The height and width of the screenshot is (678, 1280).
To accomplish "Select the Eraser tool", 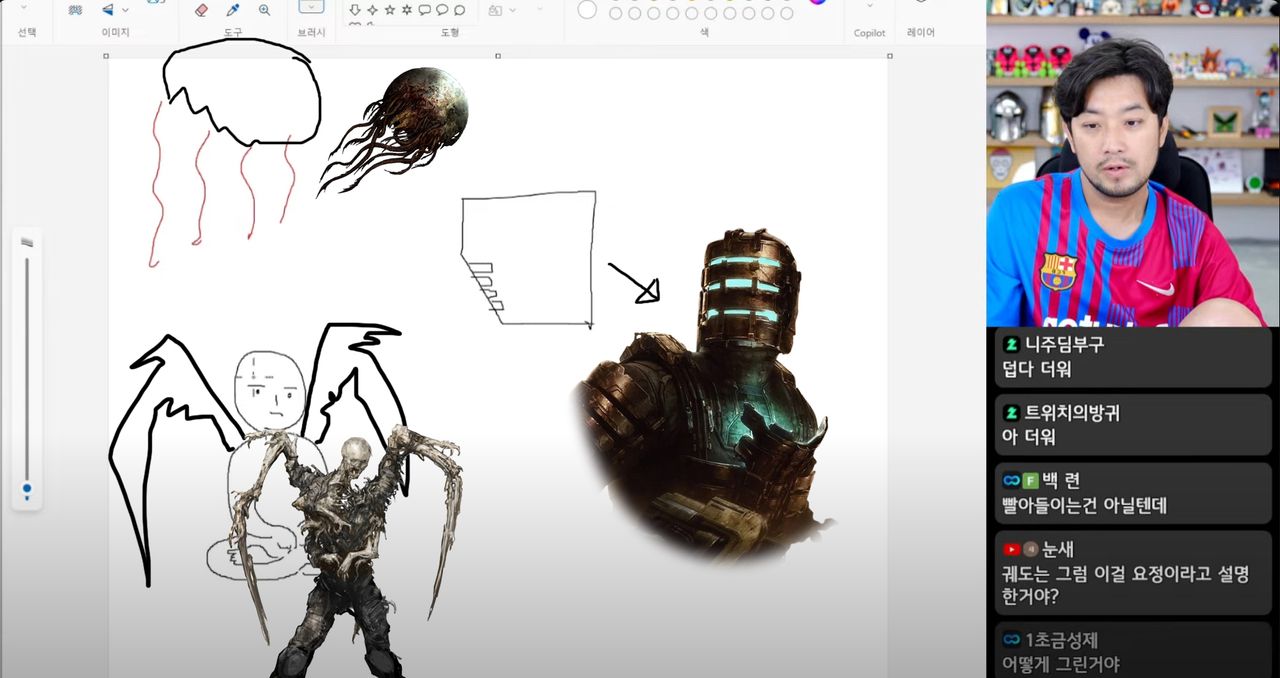I will point(201,10).
